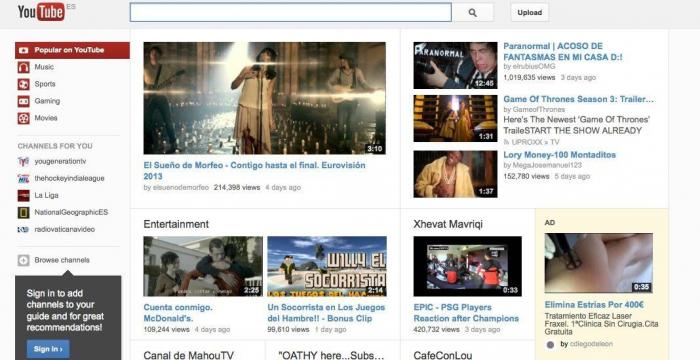Open the Xhevat Mavriqi section heading
This screenshot has height=360, width=700.
coord(448,224)
